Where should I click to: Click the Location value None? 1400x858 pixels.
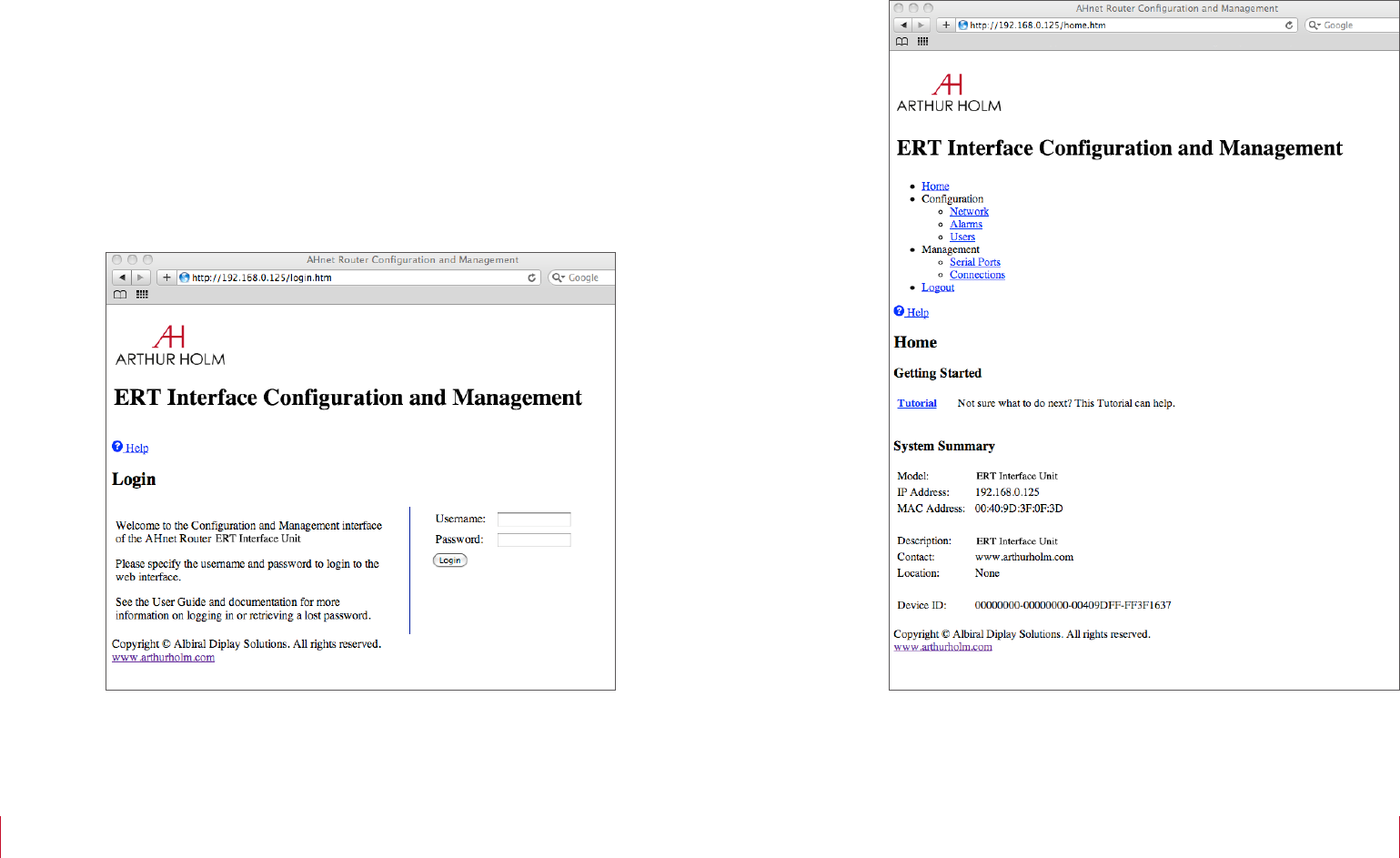click(x=987, y=574)
